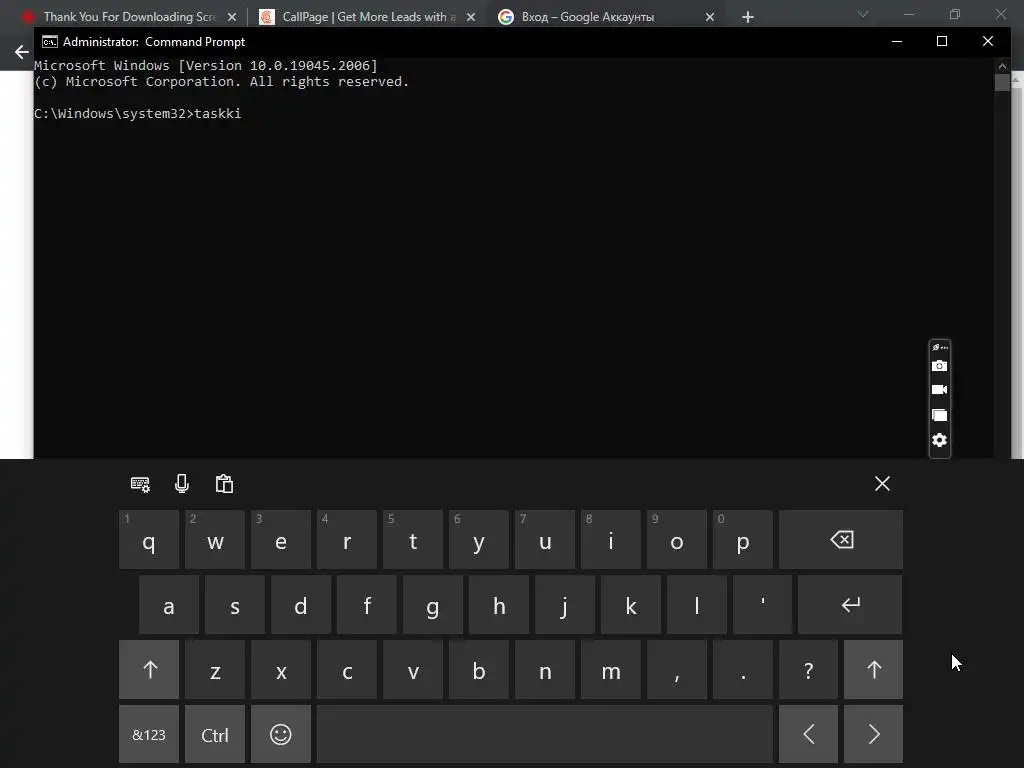Click the Command Prompt title bar icon
Screen dimensions: 1024x768
coord(50,42)
